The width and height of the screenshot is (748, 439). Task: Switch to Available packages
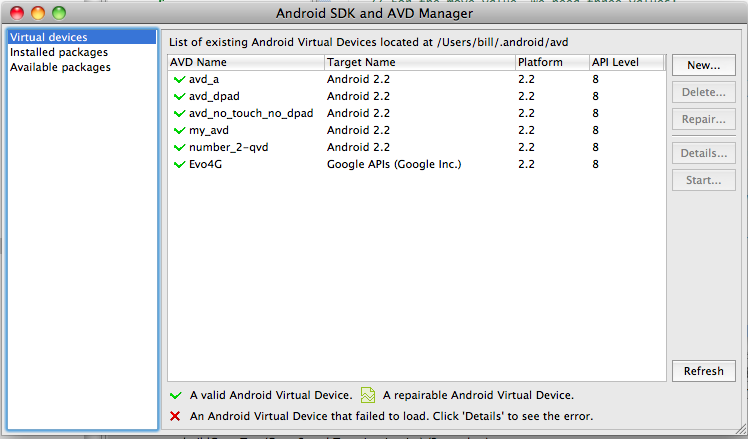pos(60,68)
